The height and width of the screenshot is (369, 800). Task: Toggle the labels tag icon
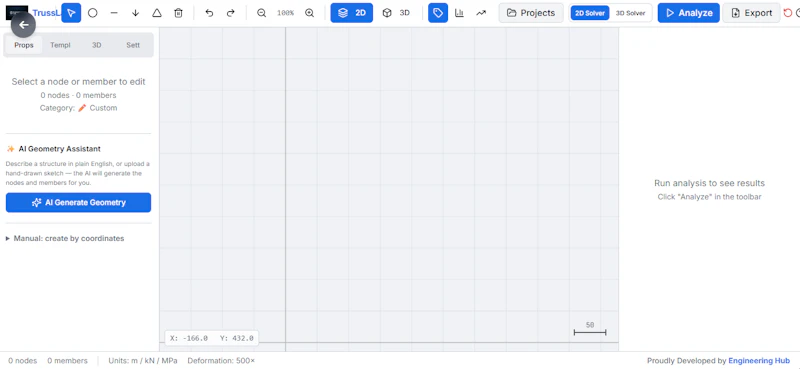438,13
